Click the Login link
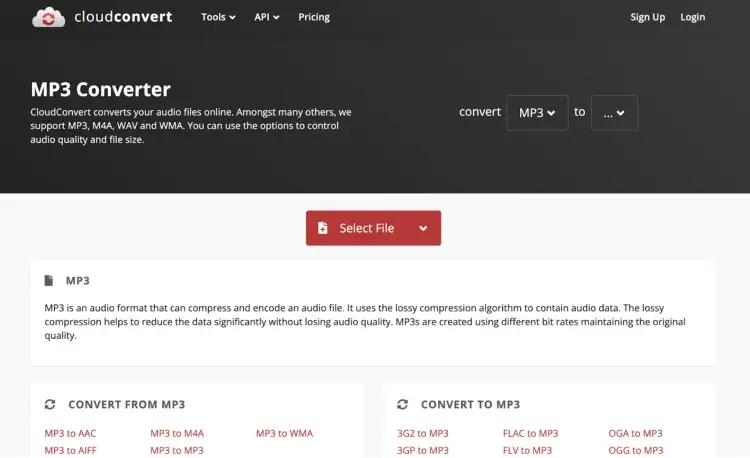The image size is (750, 458). [692, 17]
